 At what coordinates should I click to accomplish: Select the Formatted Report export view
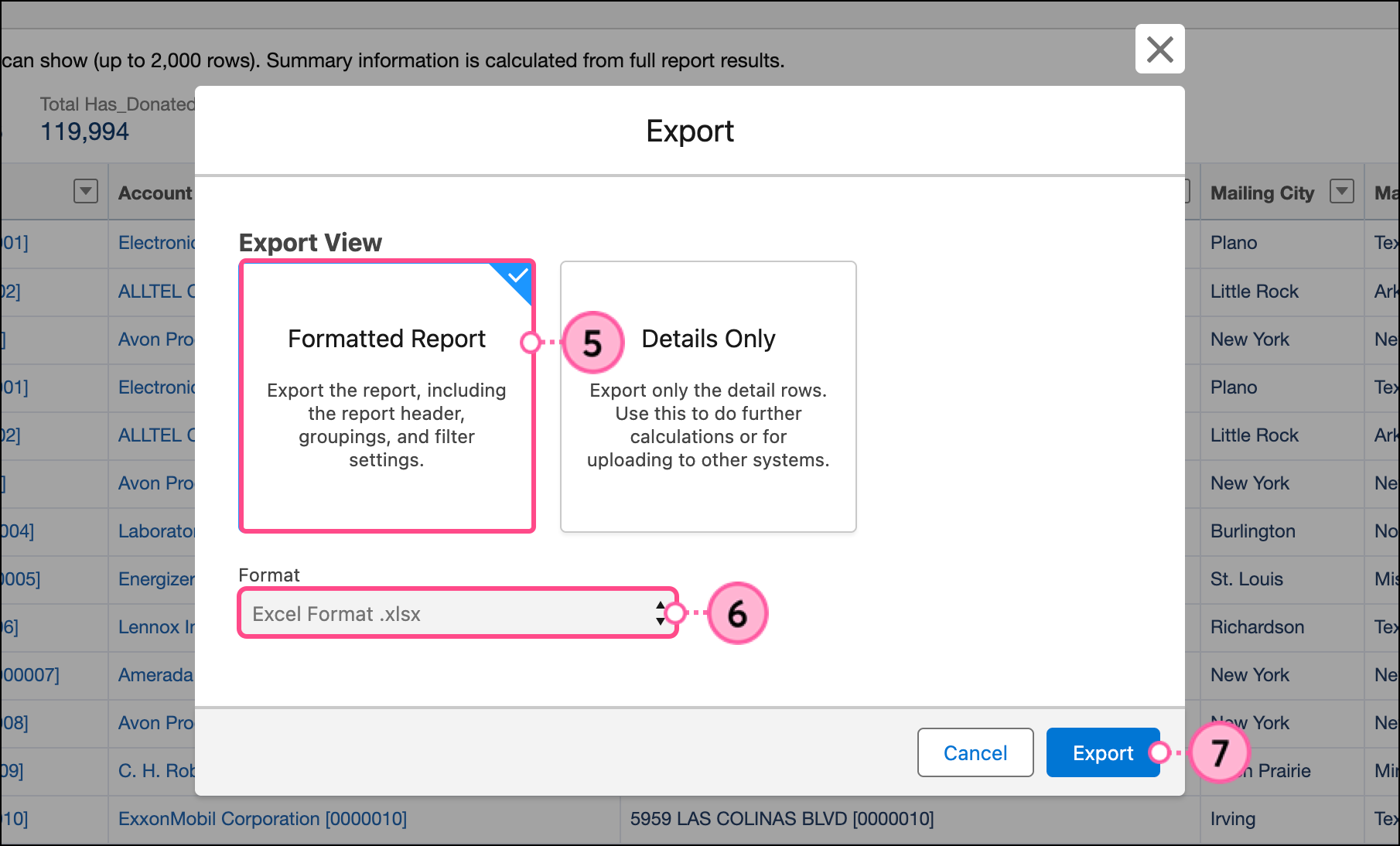click(387, 396)
